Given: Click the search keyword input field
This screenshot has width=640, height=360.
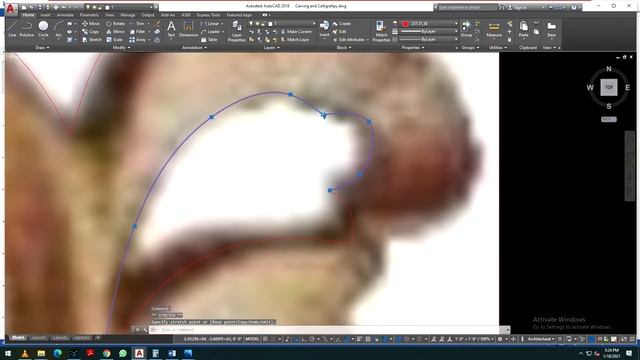Looking at the screenshot, I should 466,7.
